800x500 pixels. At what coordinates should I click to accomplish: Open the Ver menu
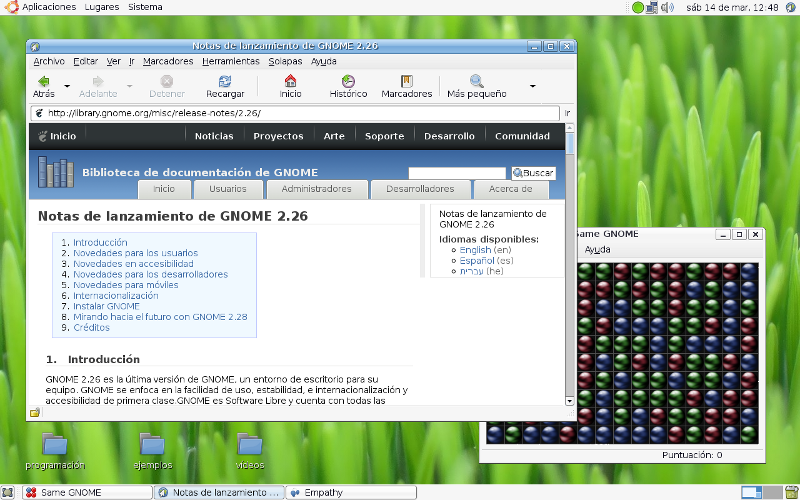click(x=113, y=61)
